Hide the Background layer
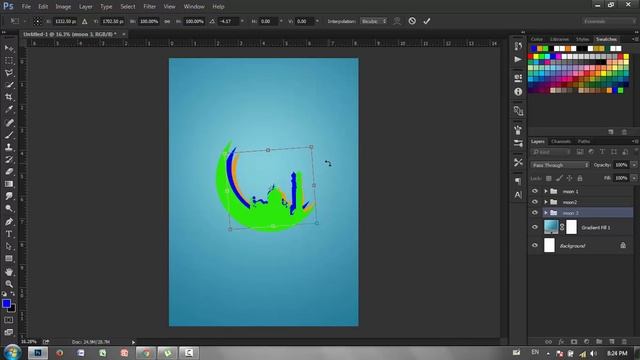Screen dimensions: 640x360 coord(535,245)
